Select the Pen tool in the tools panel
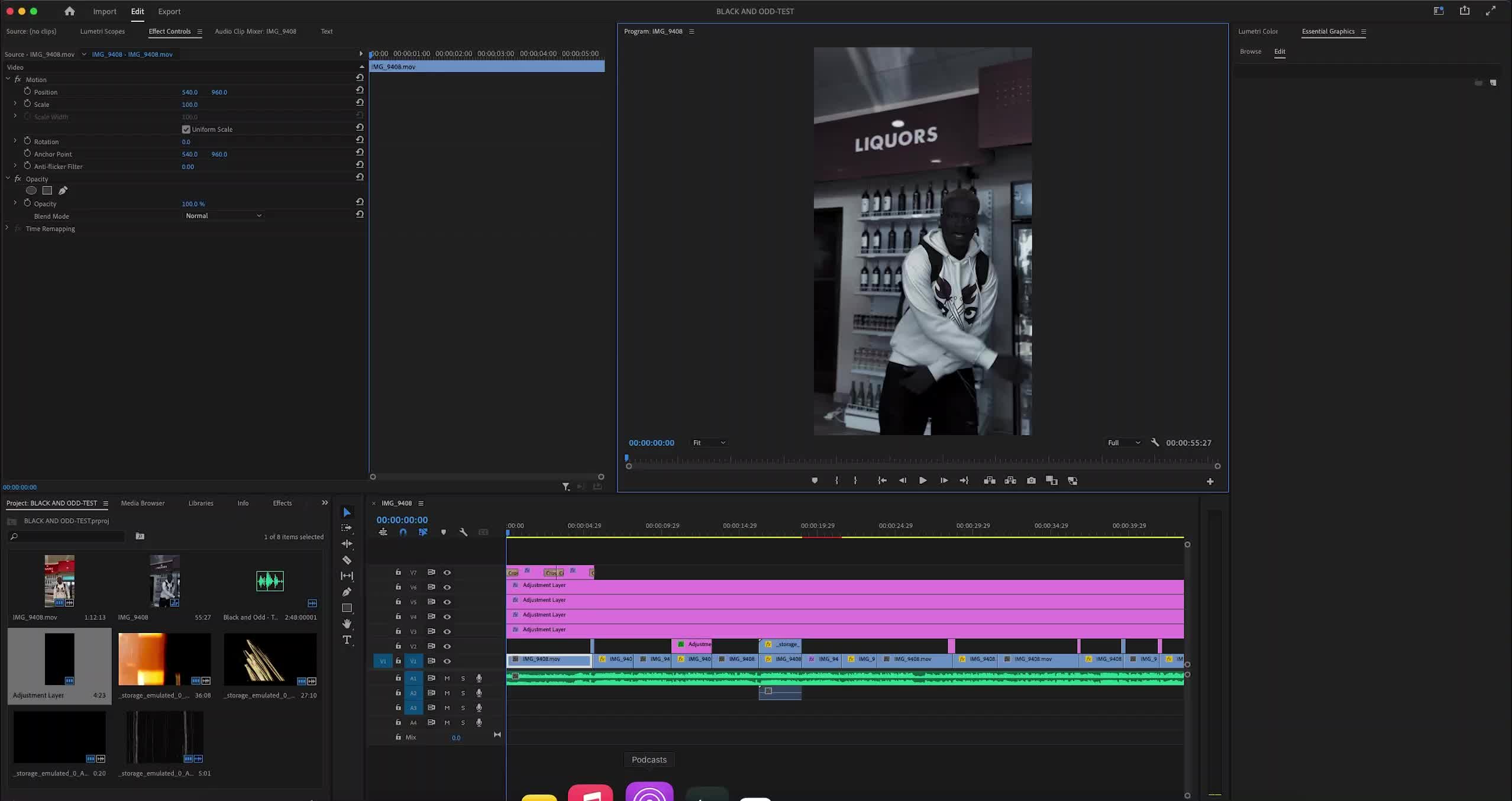Image resolution: width=1512 pixels, height=801 pixels. coord(347,592)
